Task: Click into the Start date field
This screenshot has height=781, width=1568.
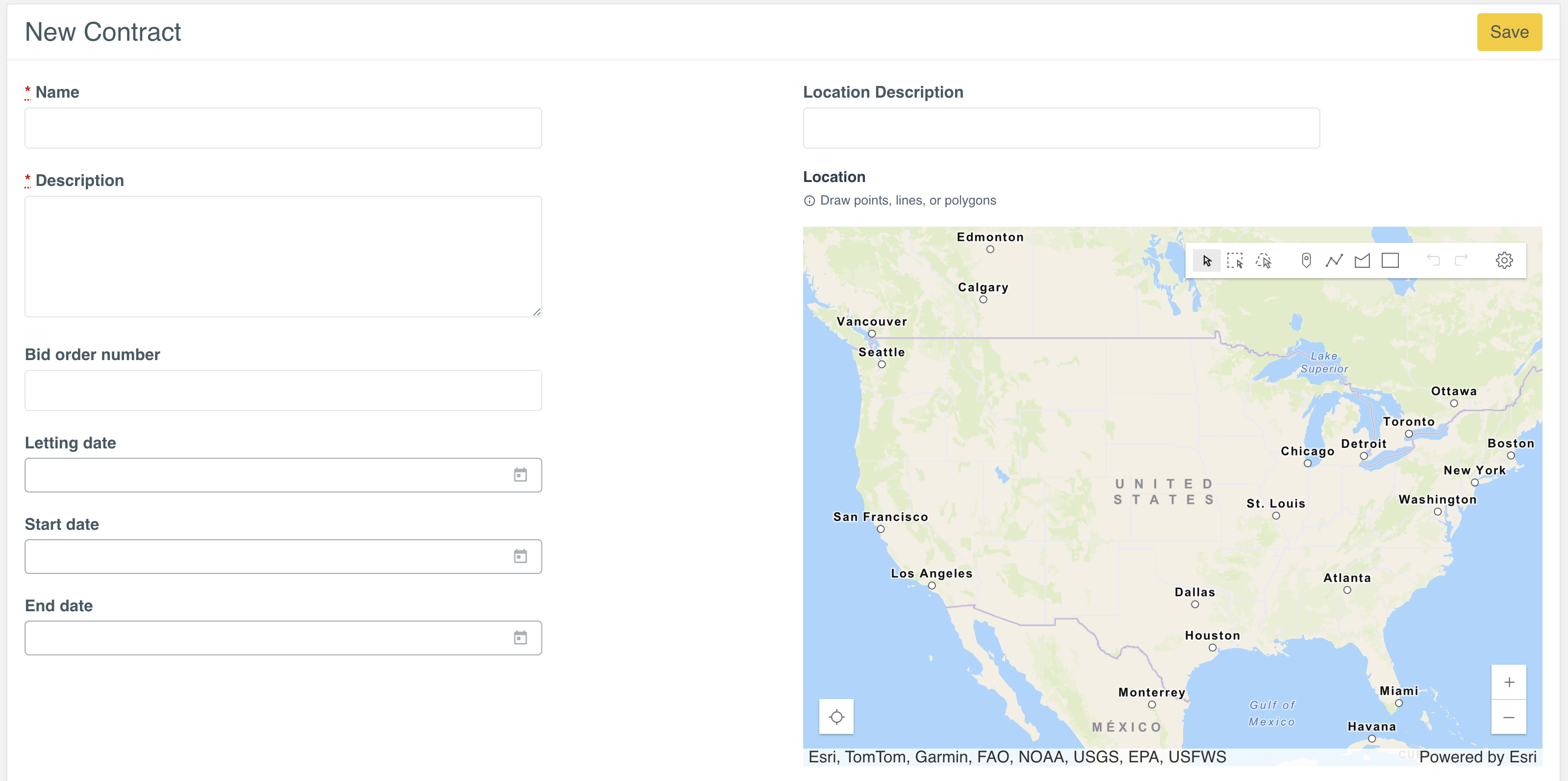Action: (x=283, y=556)
